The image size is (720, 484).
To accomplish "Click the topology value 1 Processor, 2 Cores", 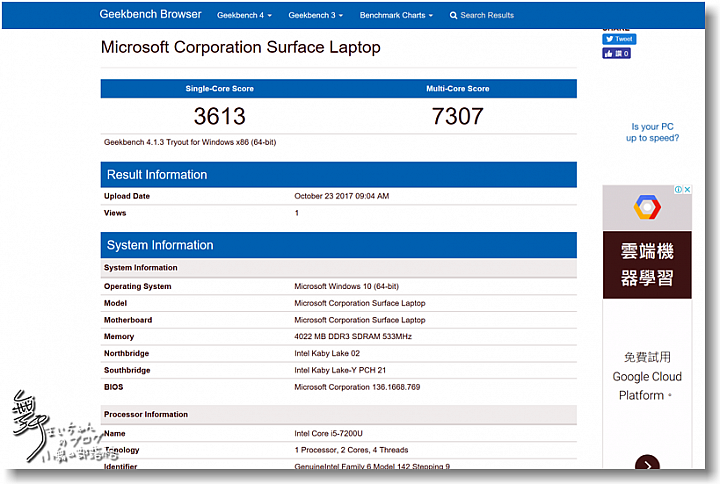I will [x=351, y=450].
